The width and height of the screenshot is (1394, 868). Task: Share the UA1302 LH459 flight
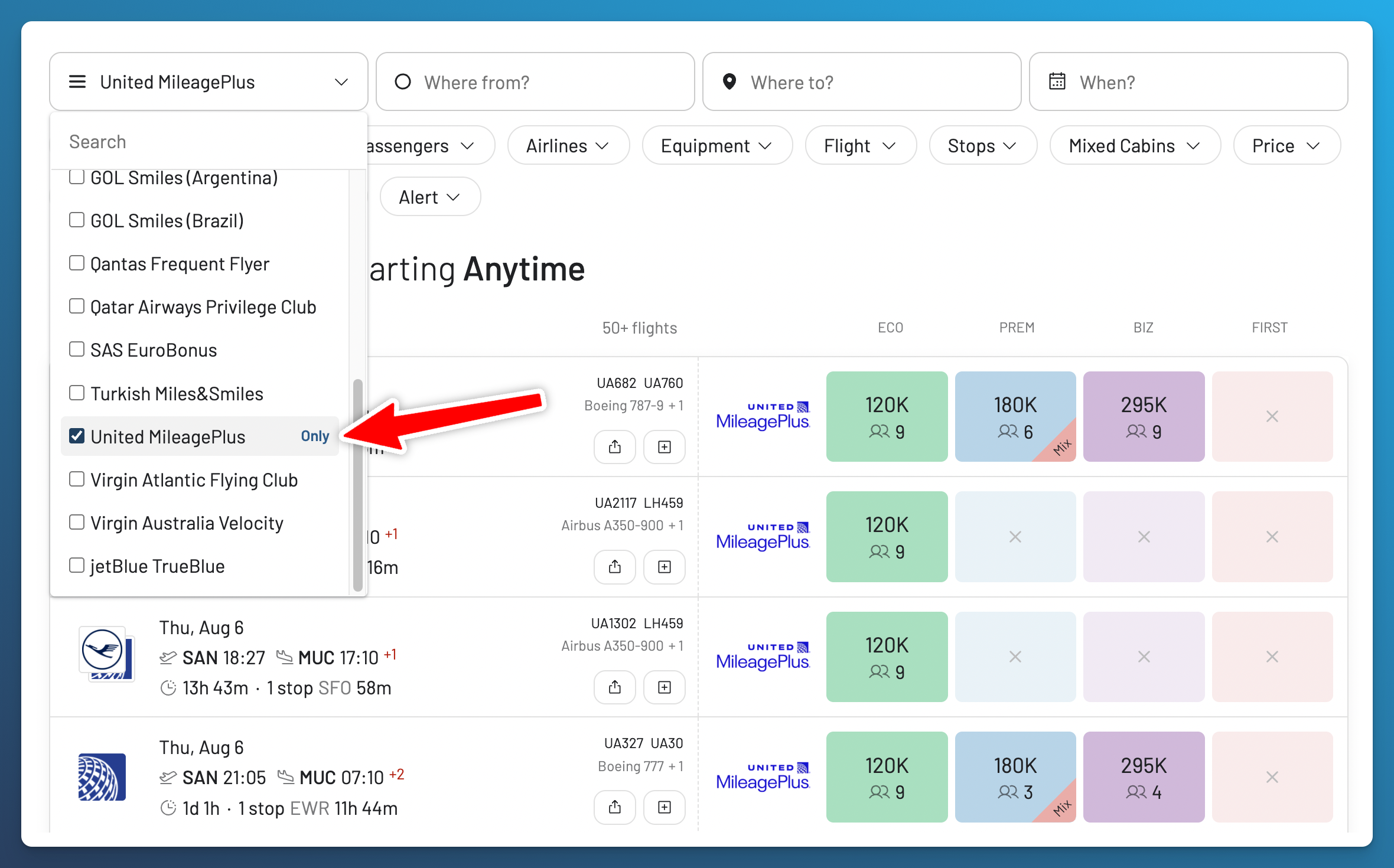[x=615, y=687]
